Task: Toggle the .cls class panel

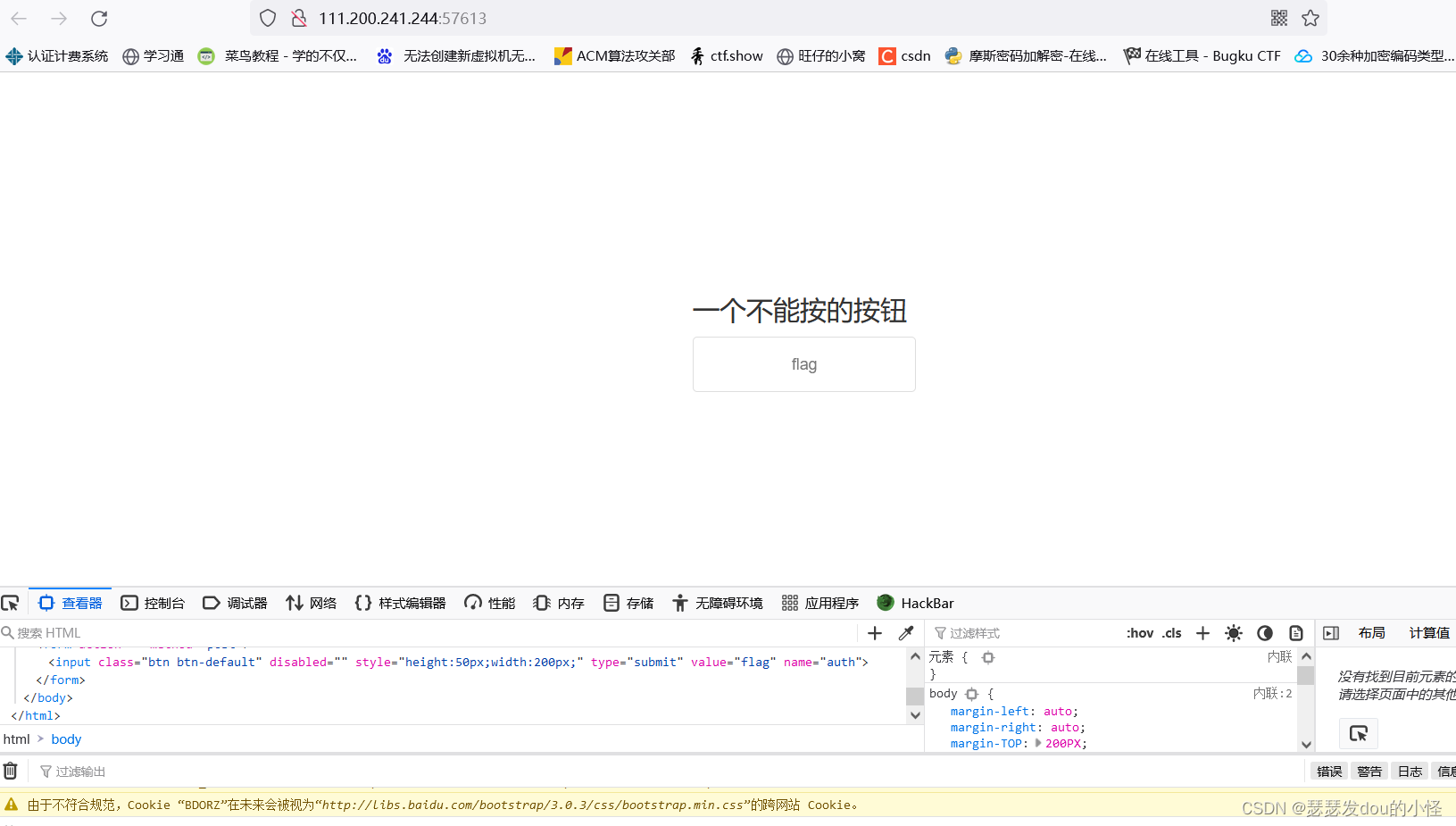Action: pyautogui.click(x=1172, y=632)
